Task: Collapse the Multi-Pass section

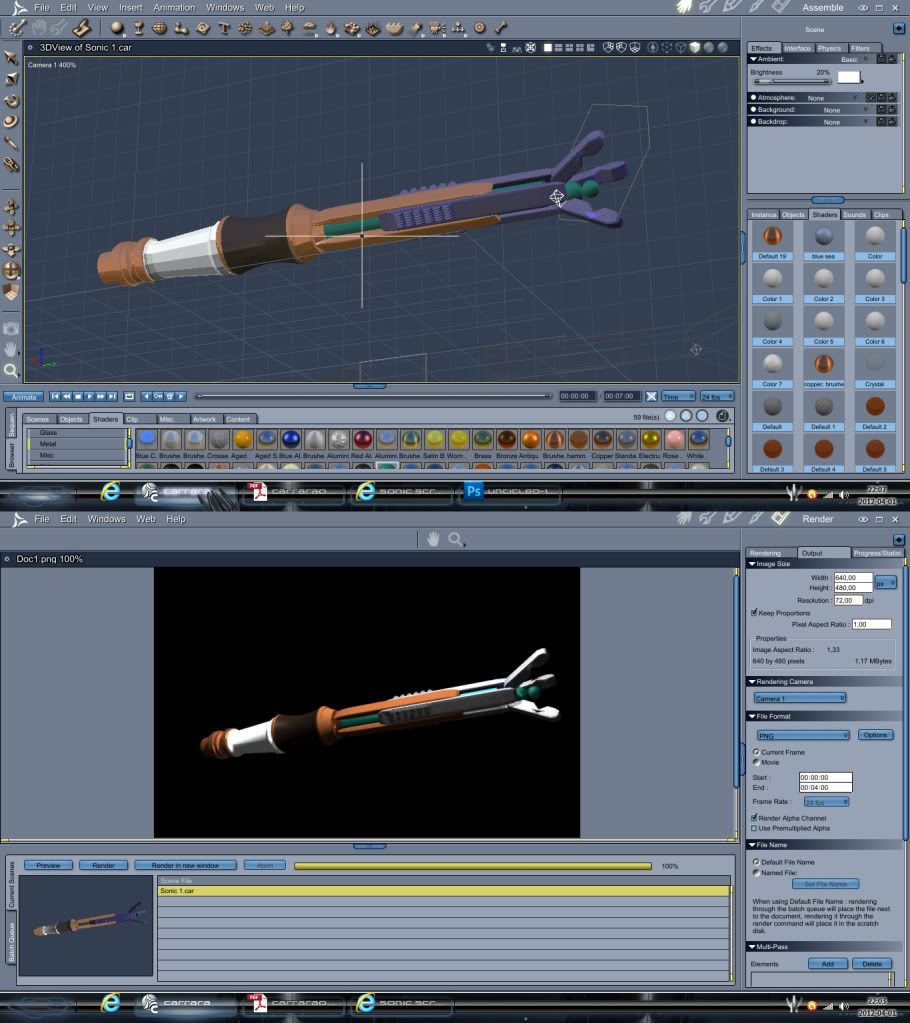Action: point(752,946)
